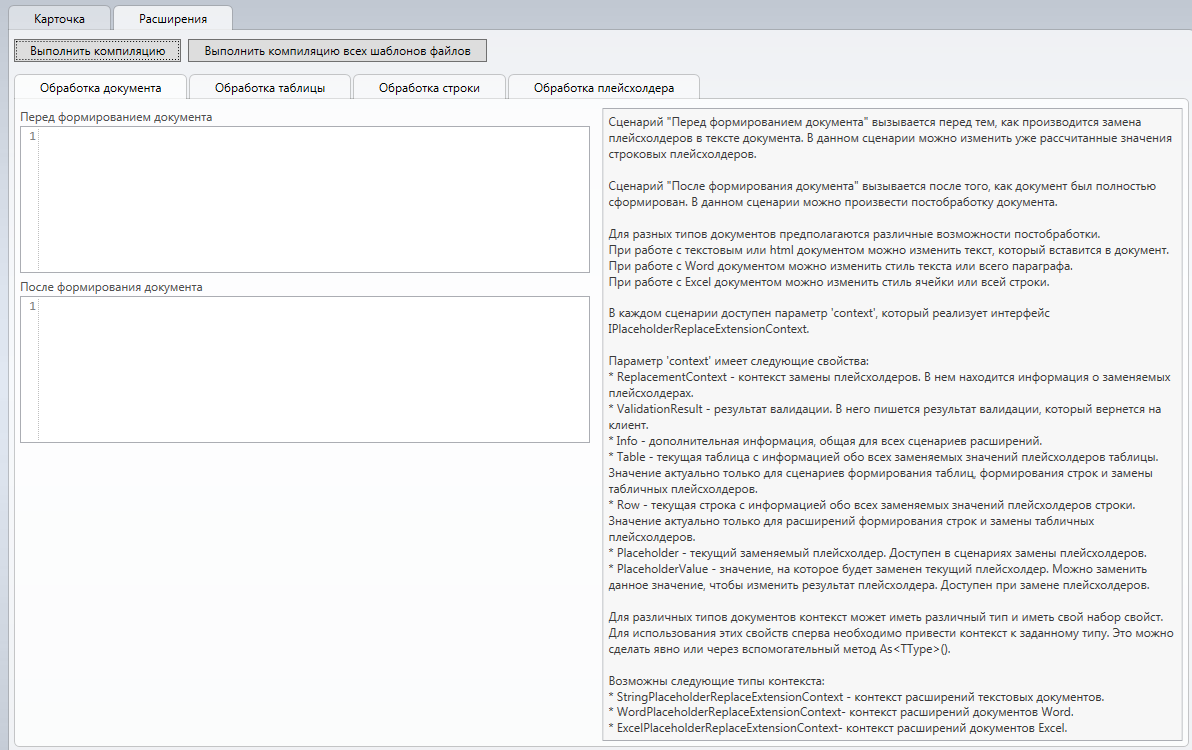Switch to the Обработка плейсхолдера sub-tab
This screenshot has height=750, width=1192.
(604, 87)
